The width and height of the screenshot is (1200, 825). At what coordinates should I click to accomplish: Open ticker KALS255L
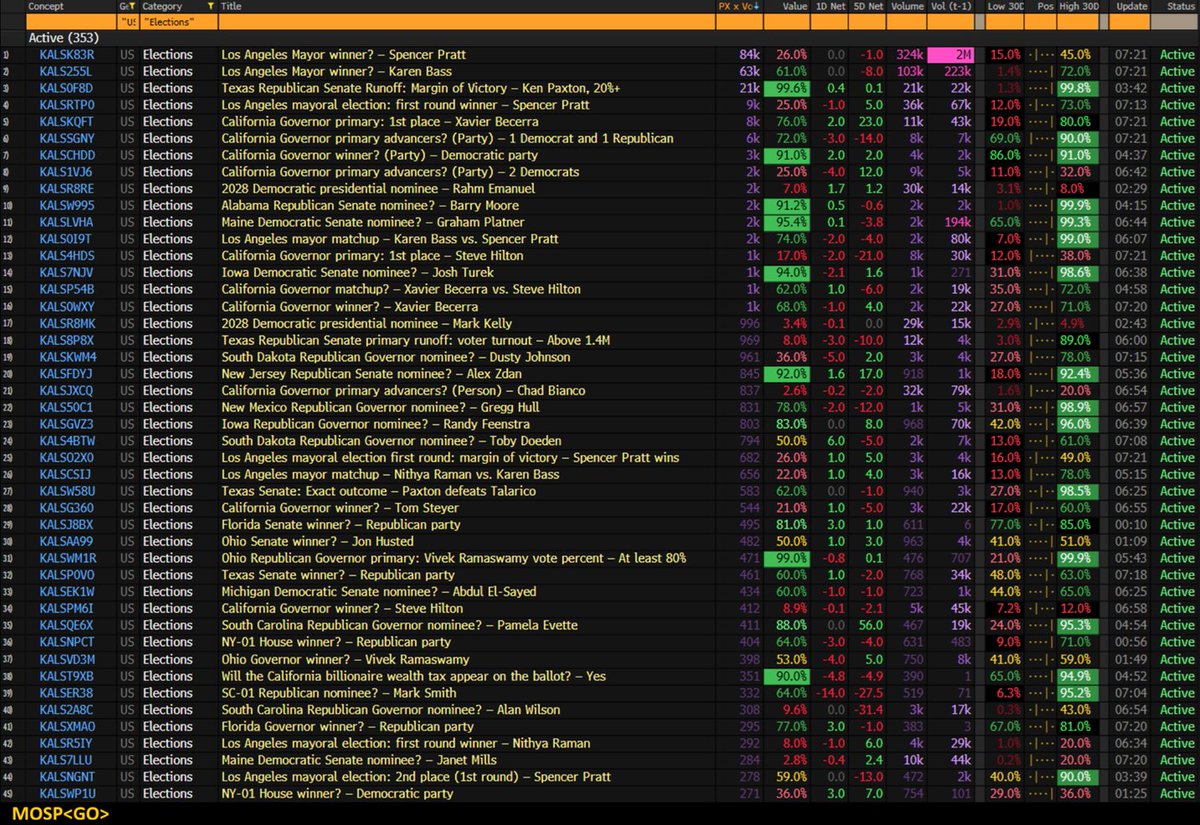(66, 71)
